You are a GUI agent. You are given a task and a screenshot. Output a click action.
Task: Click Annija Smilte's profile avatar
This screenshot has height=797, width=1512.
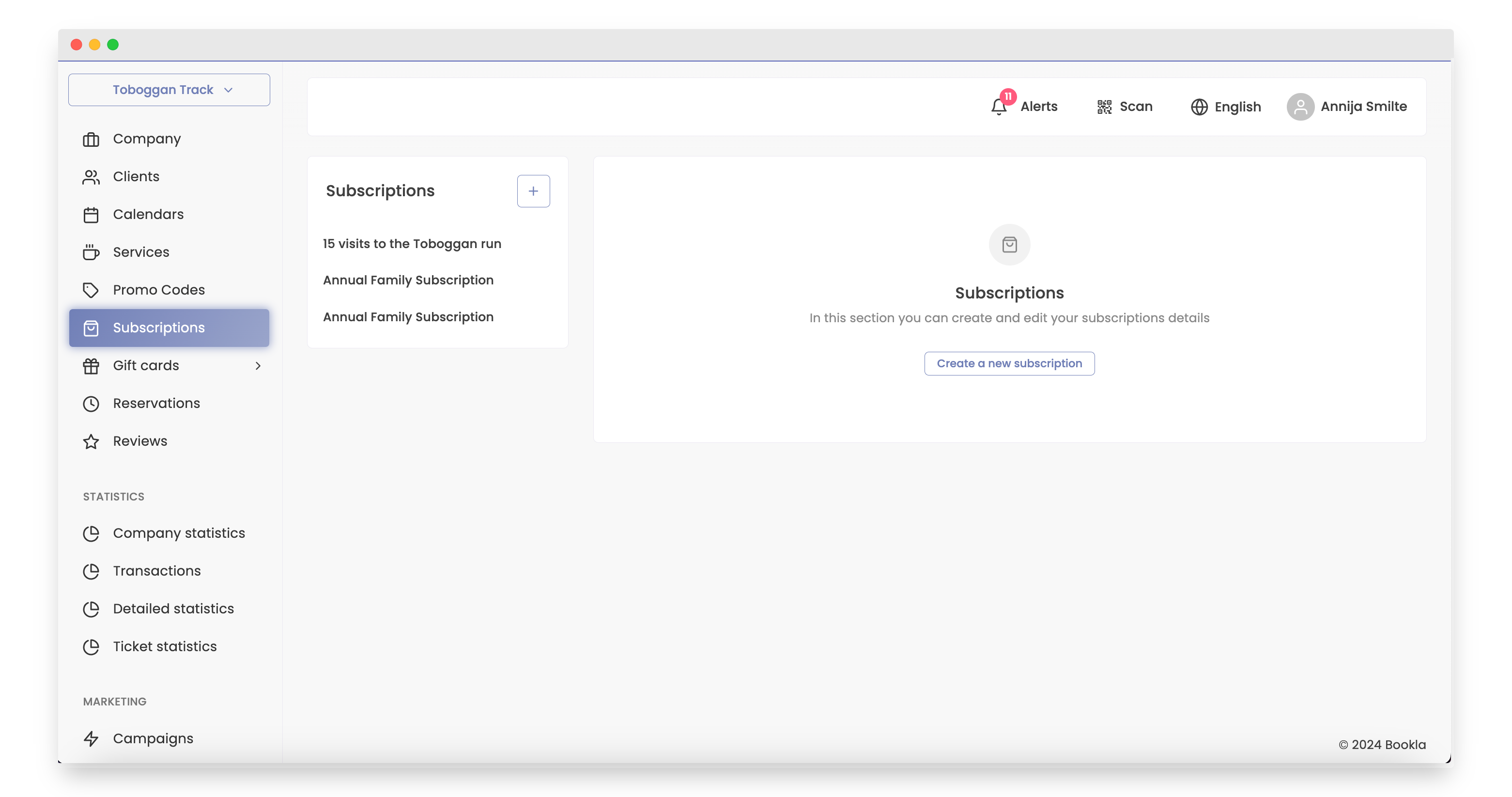point(1301,107)
